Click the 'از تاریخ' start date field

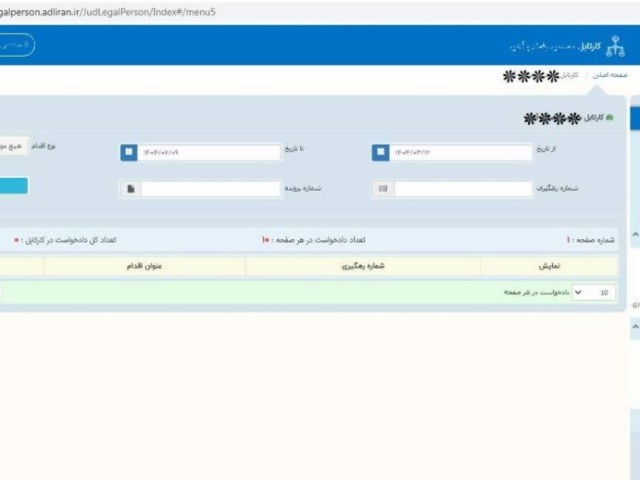(461, 152)
